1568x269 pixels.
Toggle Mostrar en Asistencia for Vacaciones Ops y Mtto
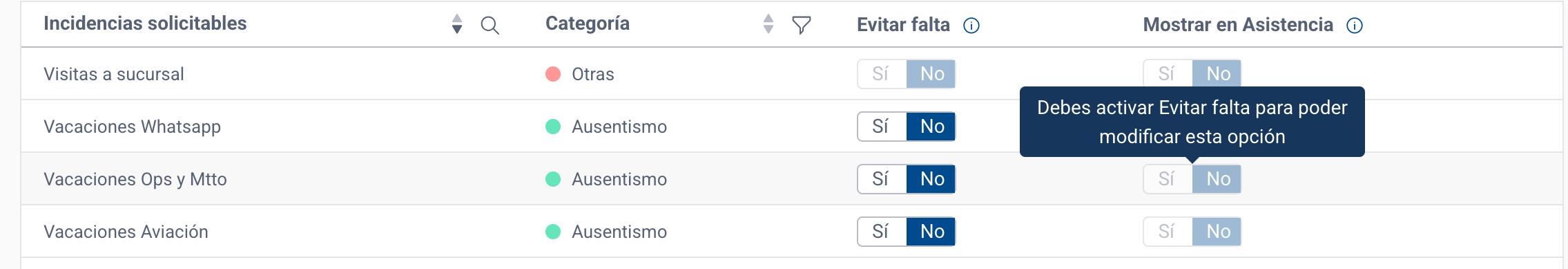coord(1192,179)
